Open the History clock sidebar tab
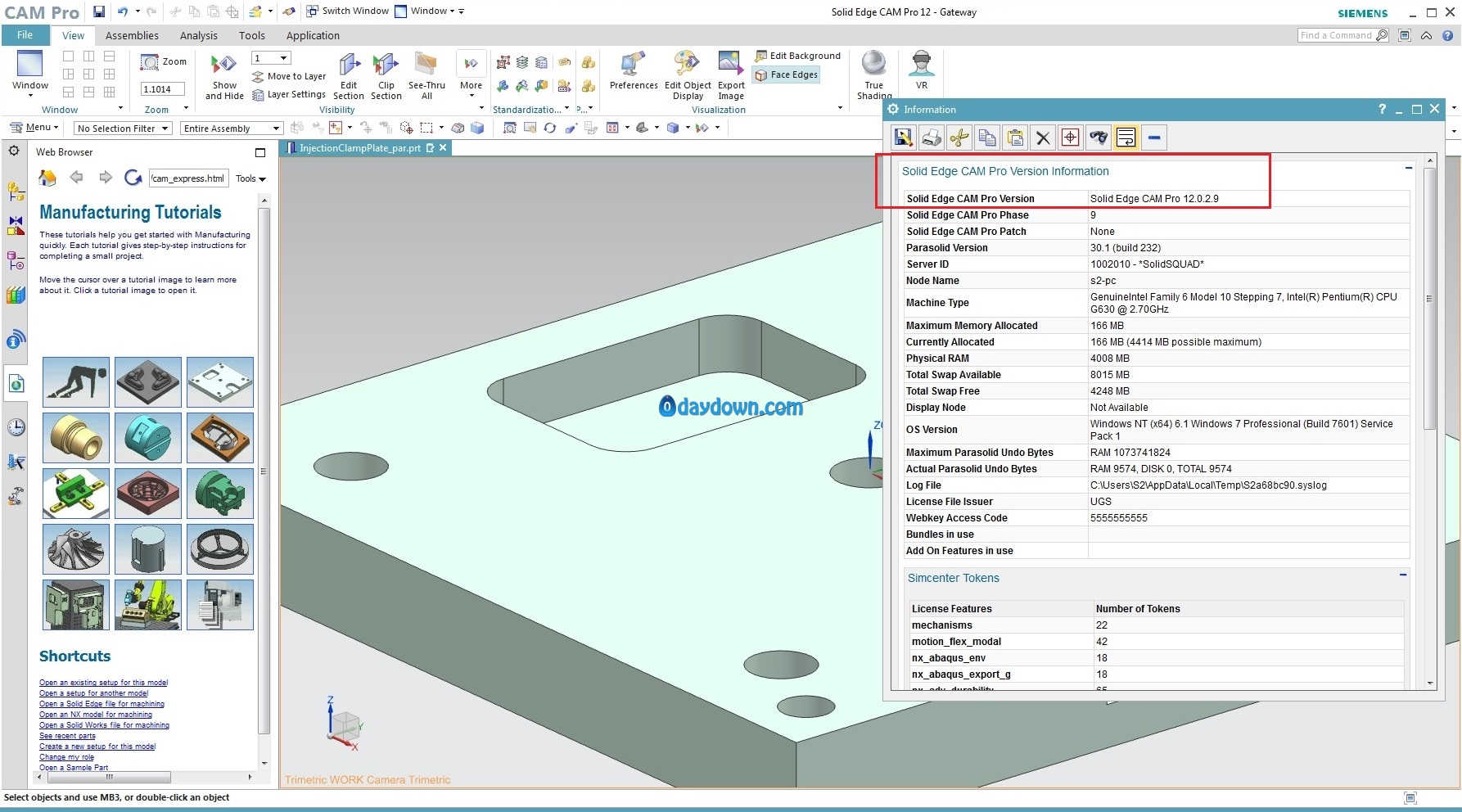The height and width of the screenshot is (812, 1462). pyautogui.click(x=16, y=427)
